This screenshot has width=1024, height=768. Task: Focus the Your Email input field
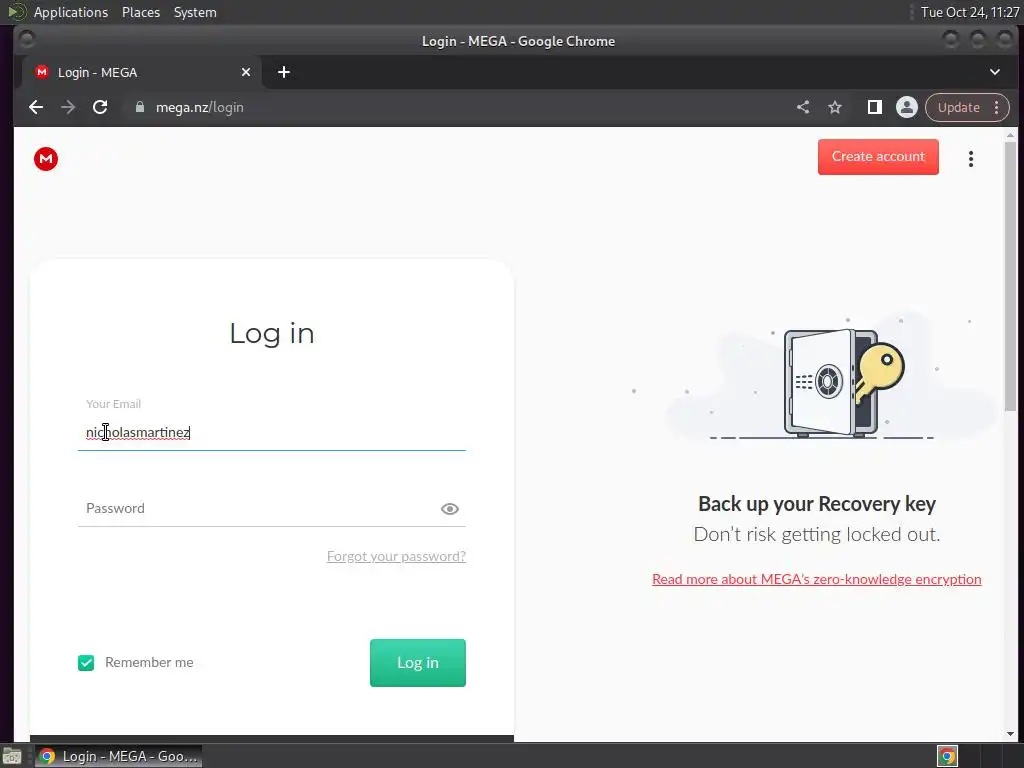pos(272,432)
